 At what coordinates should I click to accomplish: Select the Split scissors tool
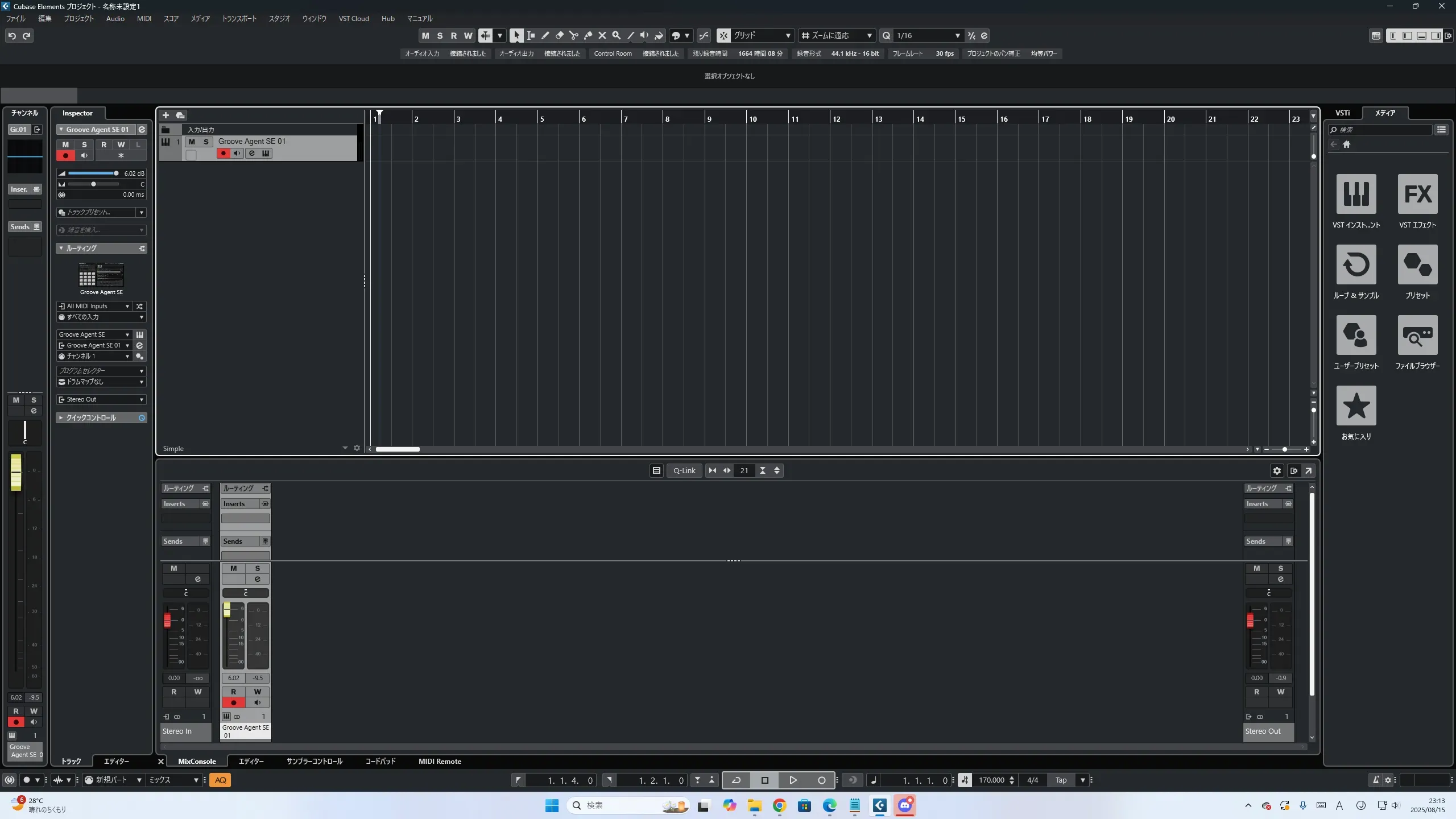(x=573, y=35)
